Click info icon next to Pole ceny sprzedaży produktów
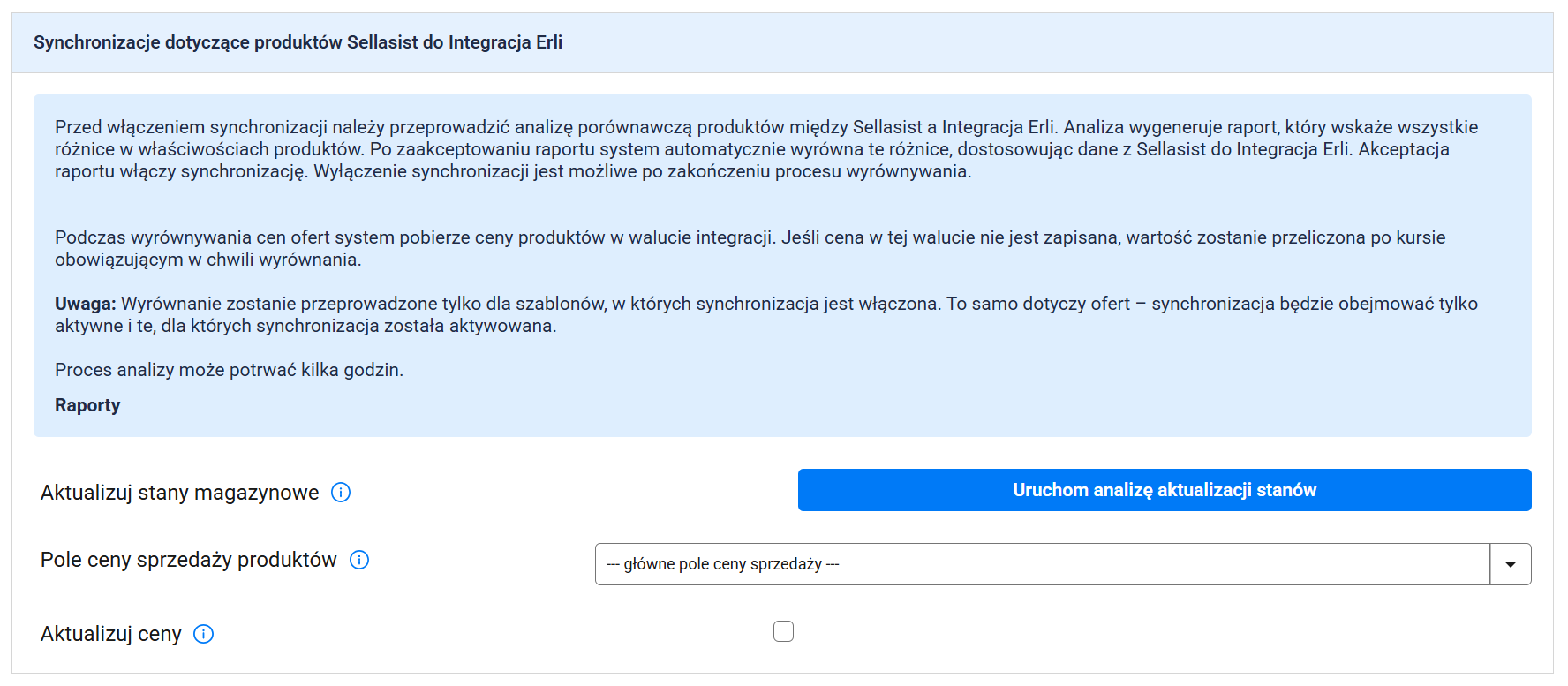The image size is (1568, 686). [x=359, y=560]
